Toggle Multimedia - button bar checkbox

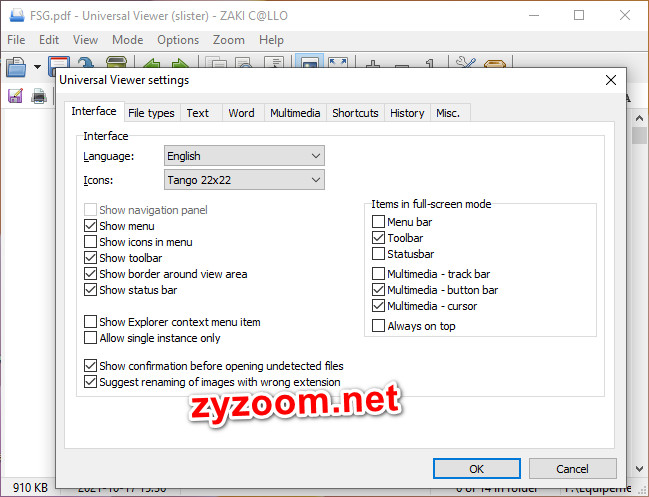(x=378, y=290)
